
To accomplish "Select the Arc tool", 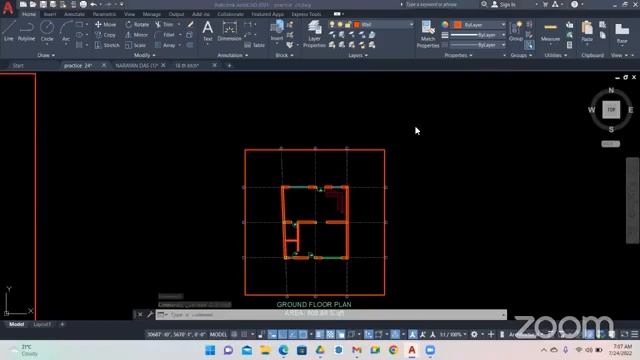I will [x=66, y=31].
